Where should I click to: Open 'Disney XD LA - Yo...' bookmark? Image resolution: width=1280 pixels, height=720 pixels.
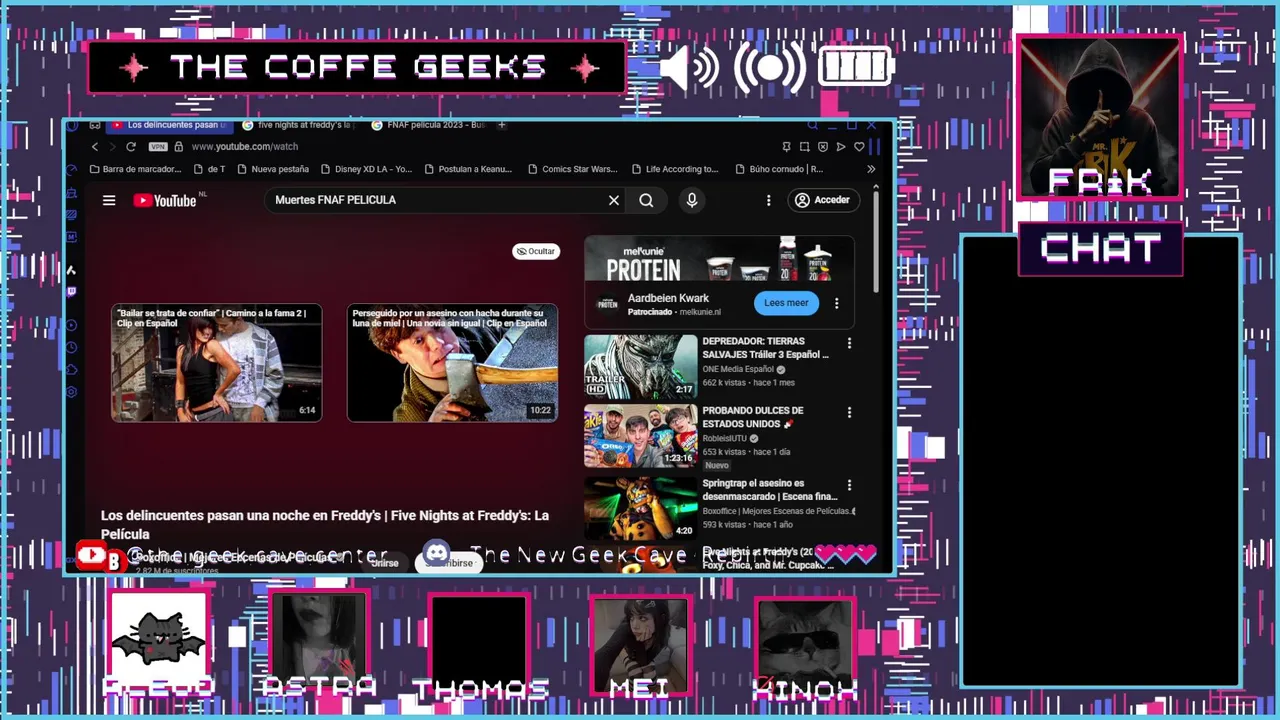click(365, 169)
